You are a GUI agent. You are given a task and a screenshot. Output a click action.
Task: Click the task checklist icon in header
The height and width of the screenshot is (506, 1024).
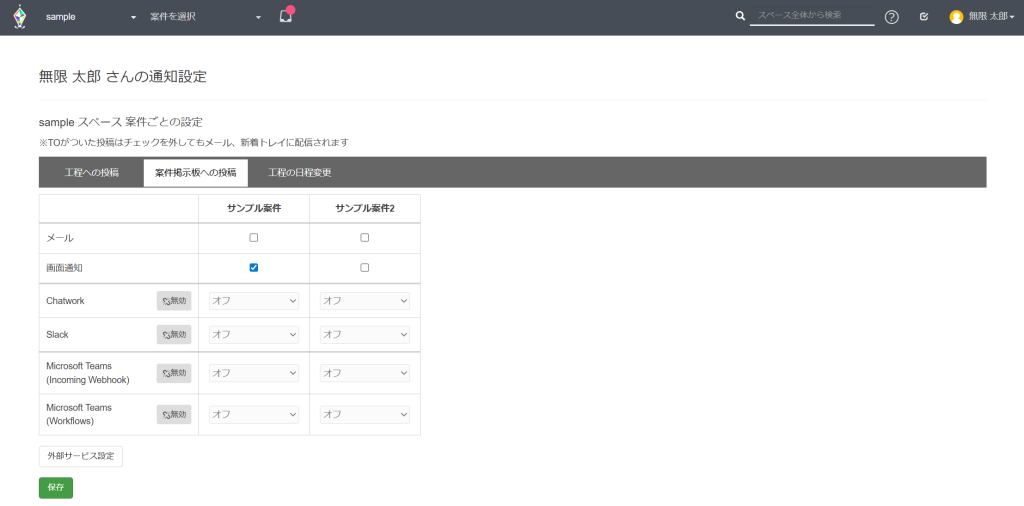pos(924,17)
